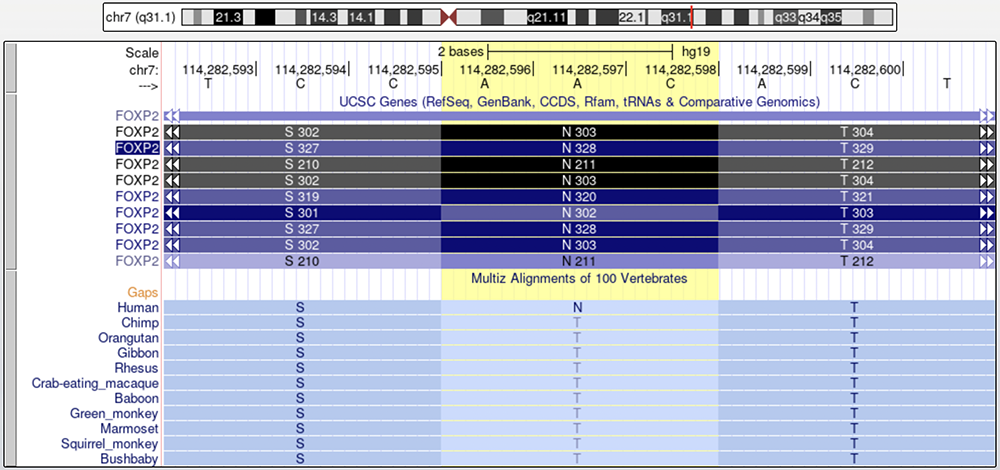1000x470 pixels.
Task: Click the q35 band on the ideogram
Action: [831, 17]
